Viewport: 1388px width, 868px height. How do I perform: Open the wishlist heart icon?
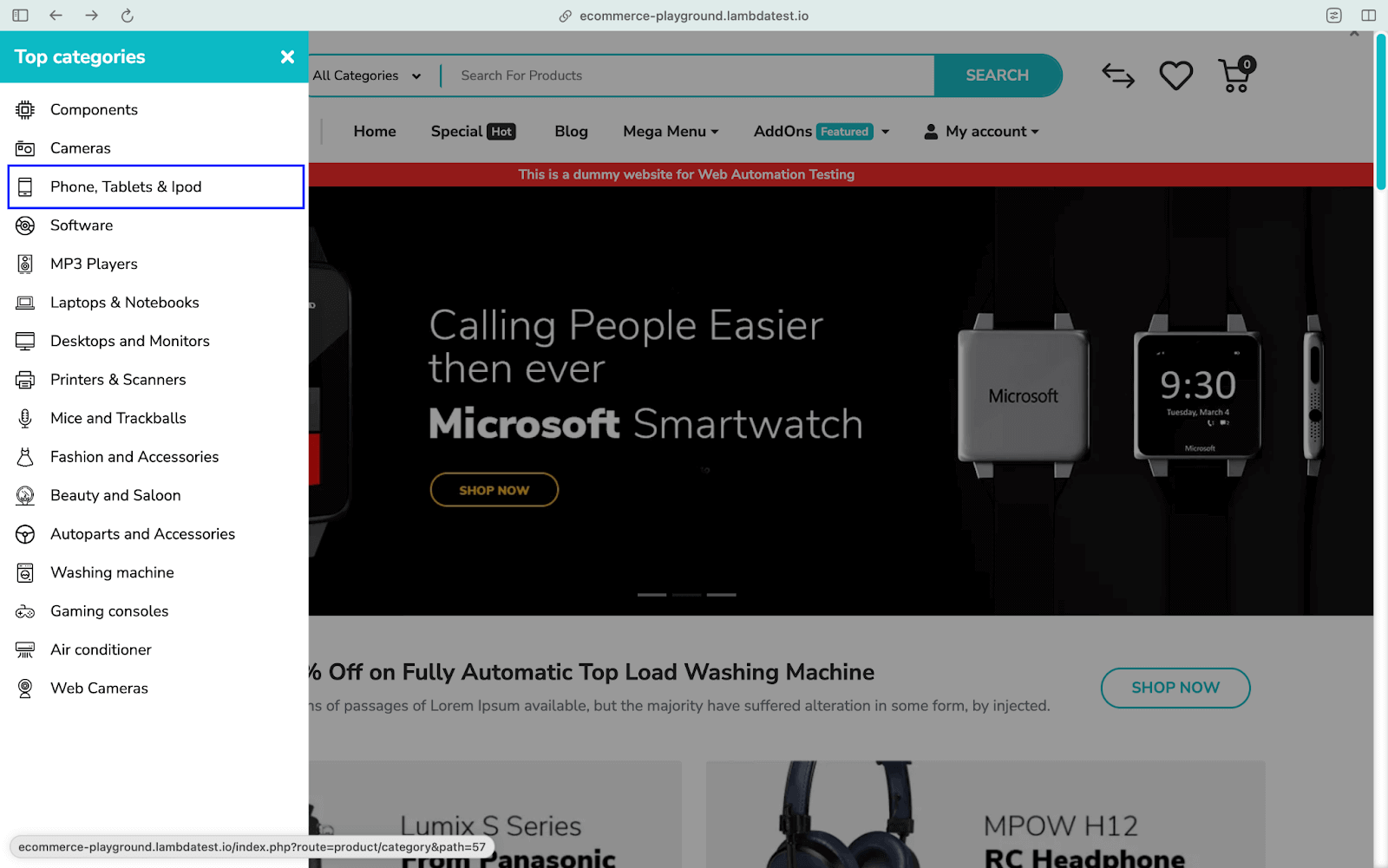coord(1176,75)
